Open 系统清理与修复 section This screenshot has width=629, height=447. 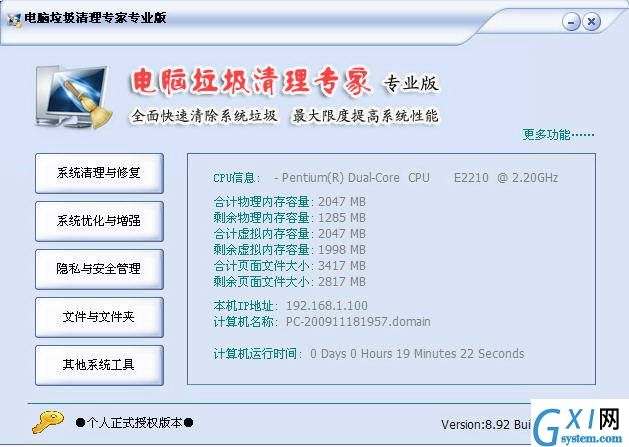coord(99,173)
